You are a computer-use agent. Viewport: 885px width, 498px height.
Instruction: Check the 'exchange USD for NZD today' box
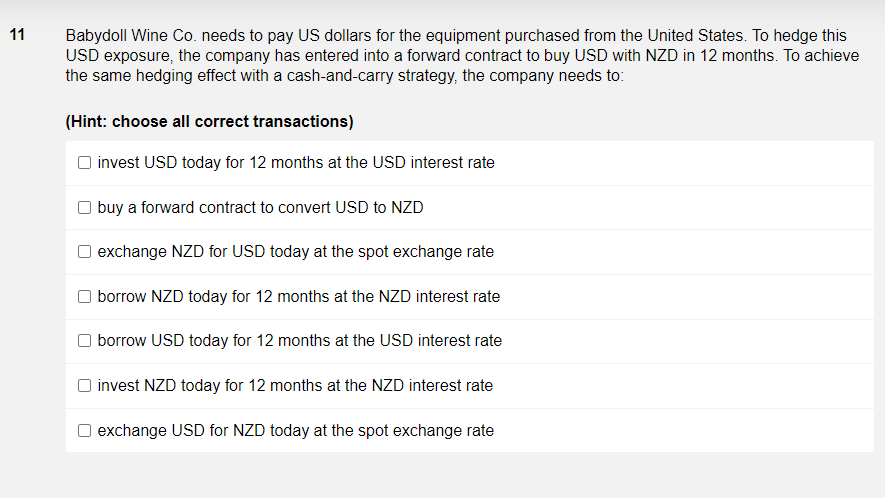point(85,431)
